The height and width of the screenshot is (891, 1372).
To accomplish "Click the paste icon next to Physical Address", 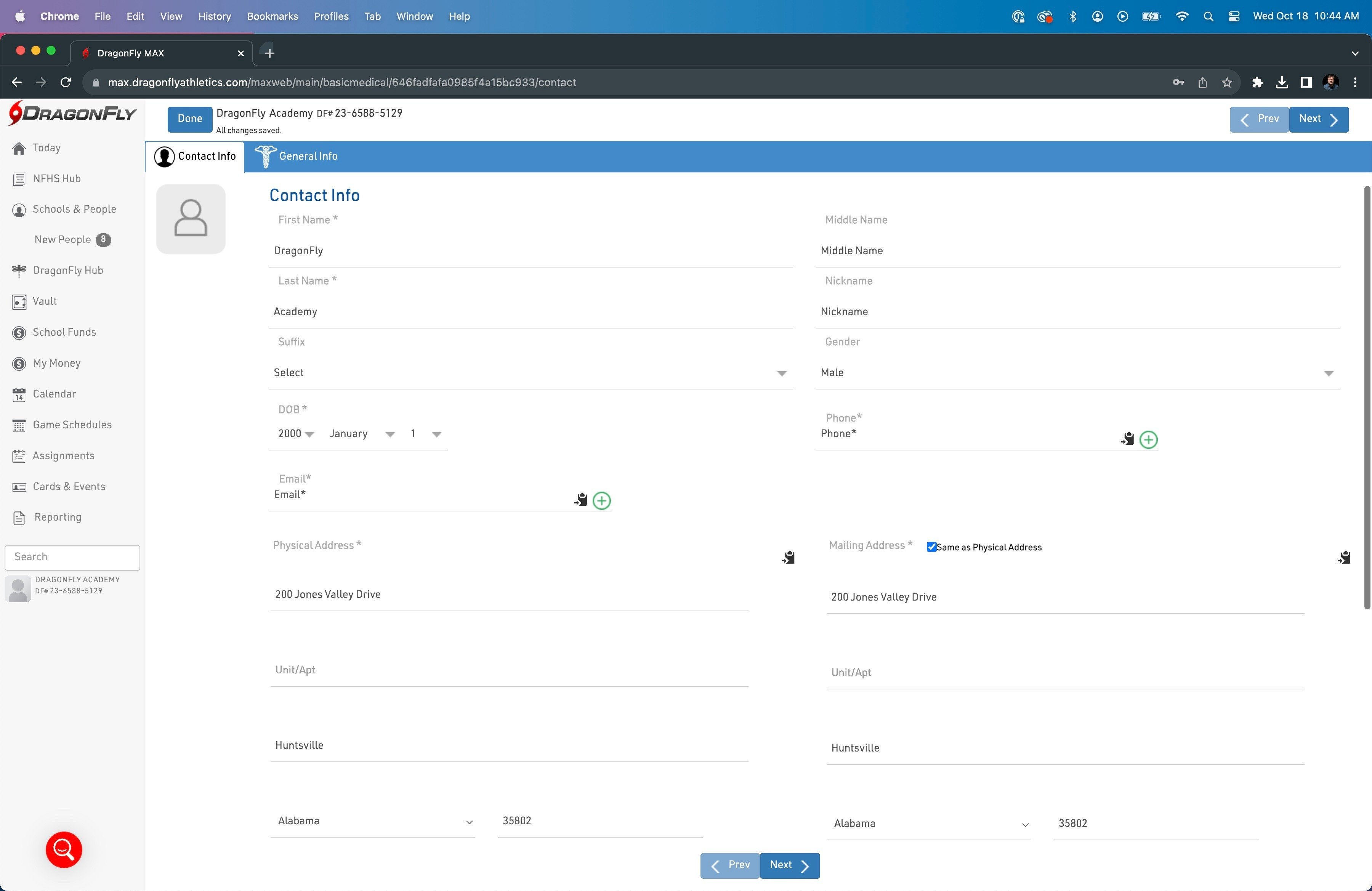I will pos(788,557).
